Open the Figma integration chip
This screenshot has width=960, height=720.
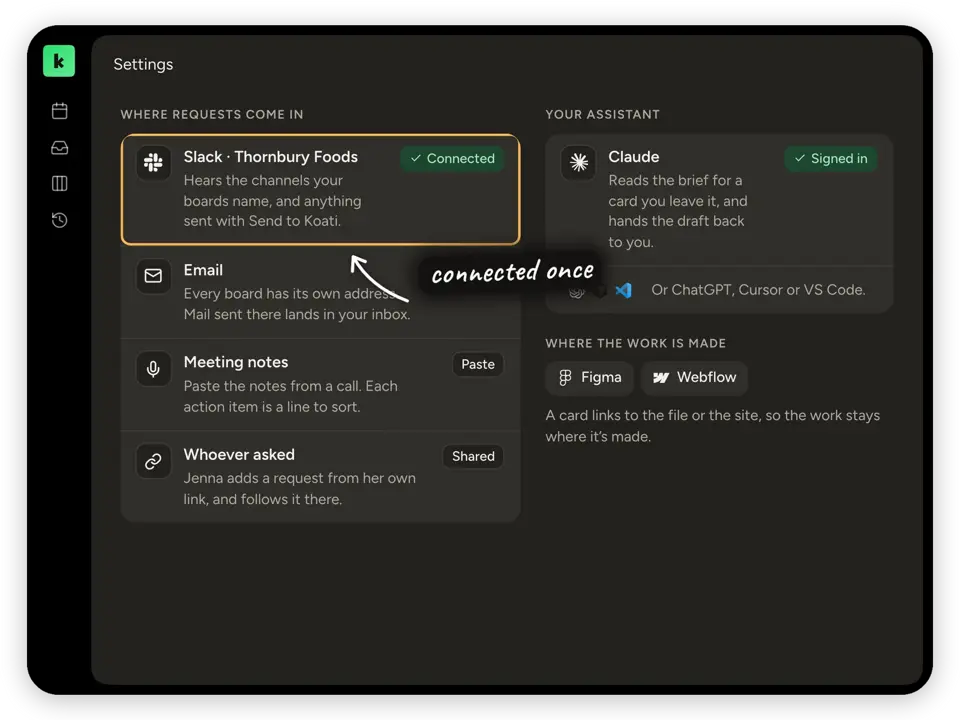click(x=590, y=378)
